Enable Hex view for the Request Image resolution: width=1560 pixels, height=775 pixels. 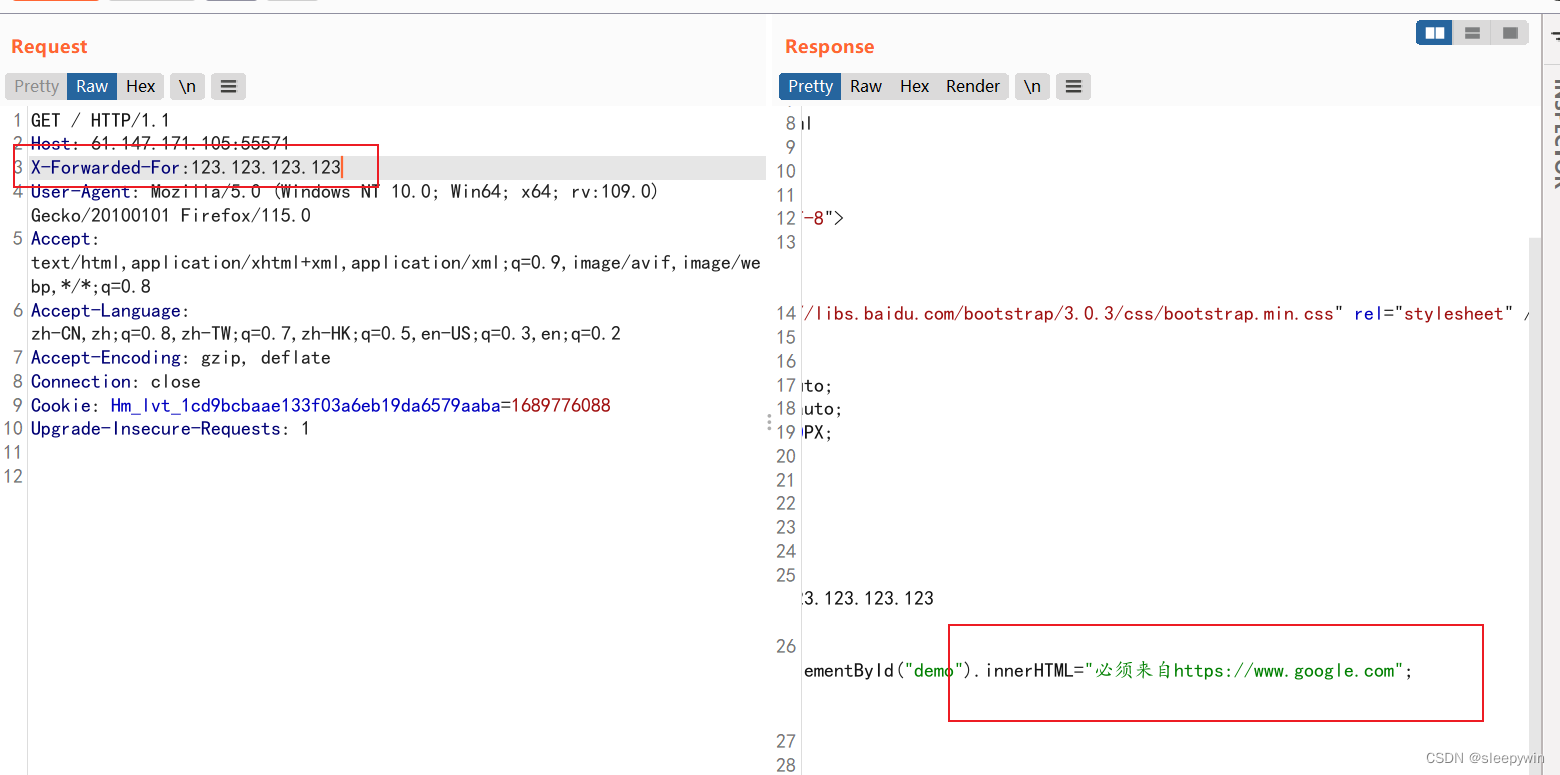(140, 86)
